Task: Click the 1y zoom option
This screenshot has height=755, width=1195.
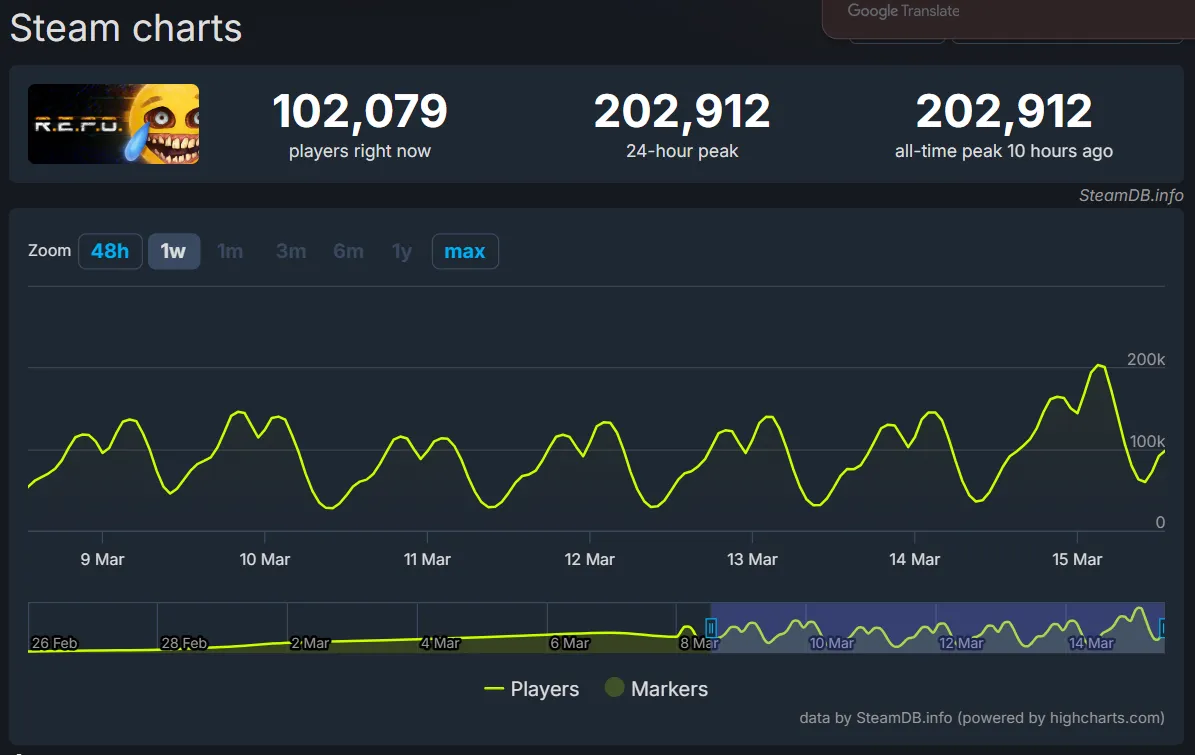Action: (x=402, y=251)
